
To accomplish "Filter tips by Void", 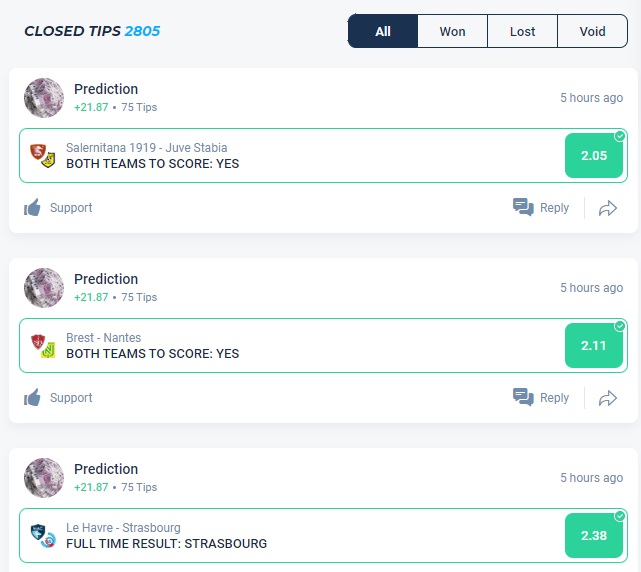I will point(592,31).
